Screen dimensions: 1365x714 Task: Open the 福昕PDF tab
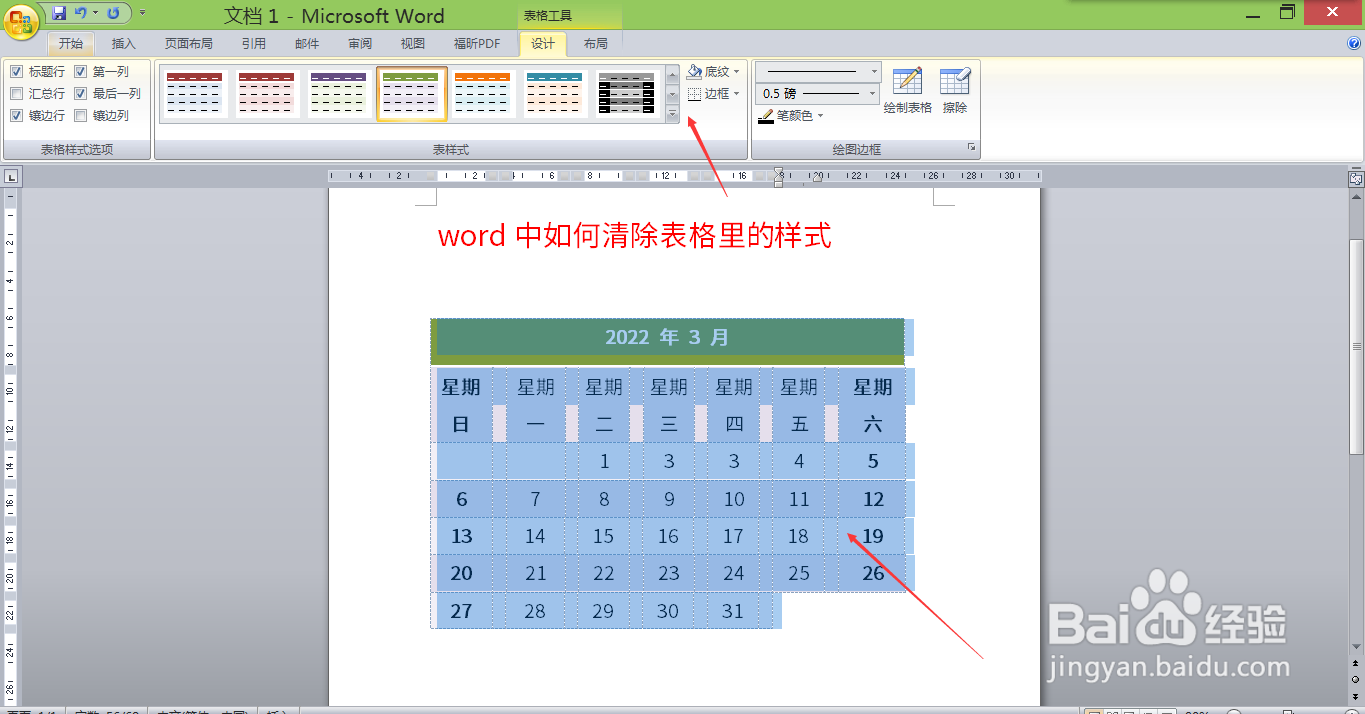coord(477,44)
